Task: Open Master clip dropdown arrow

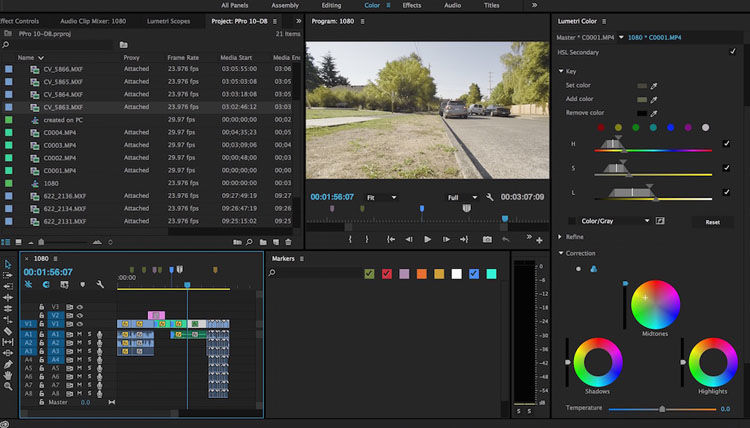Action: coord(621,37)
